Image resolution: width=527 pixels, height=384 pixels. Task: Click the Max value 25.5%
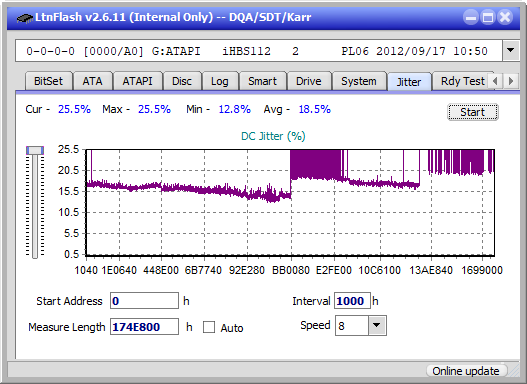point(154,109)
